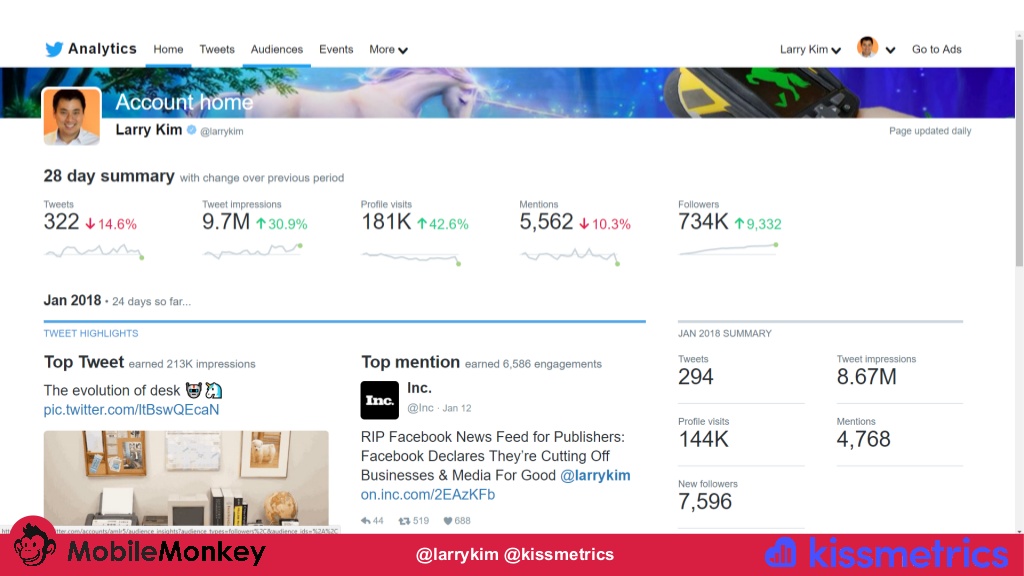Open the top tweet desk image
This screenshot has height=576, width=1024.
click(186, 478)
